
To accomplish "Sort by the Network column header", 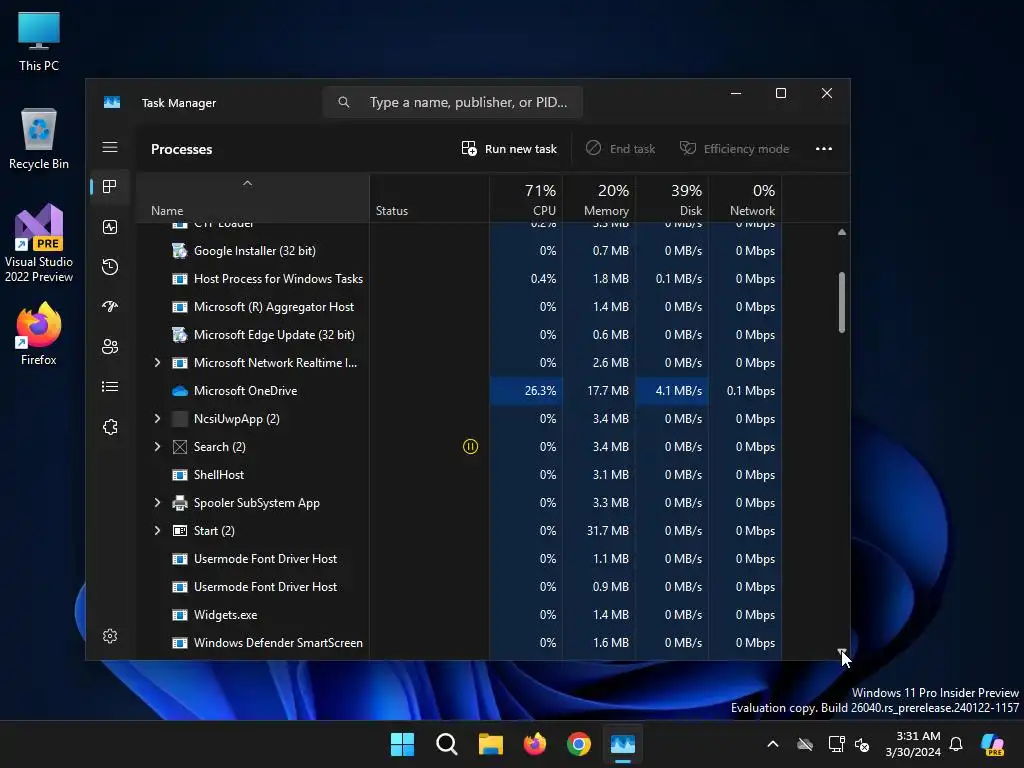I will [745, 199].
